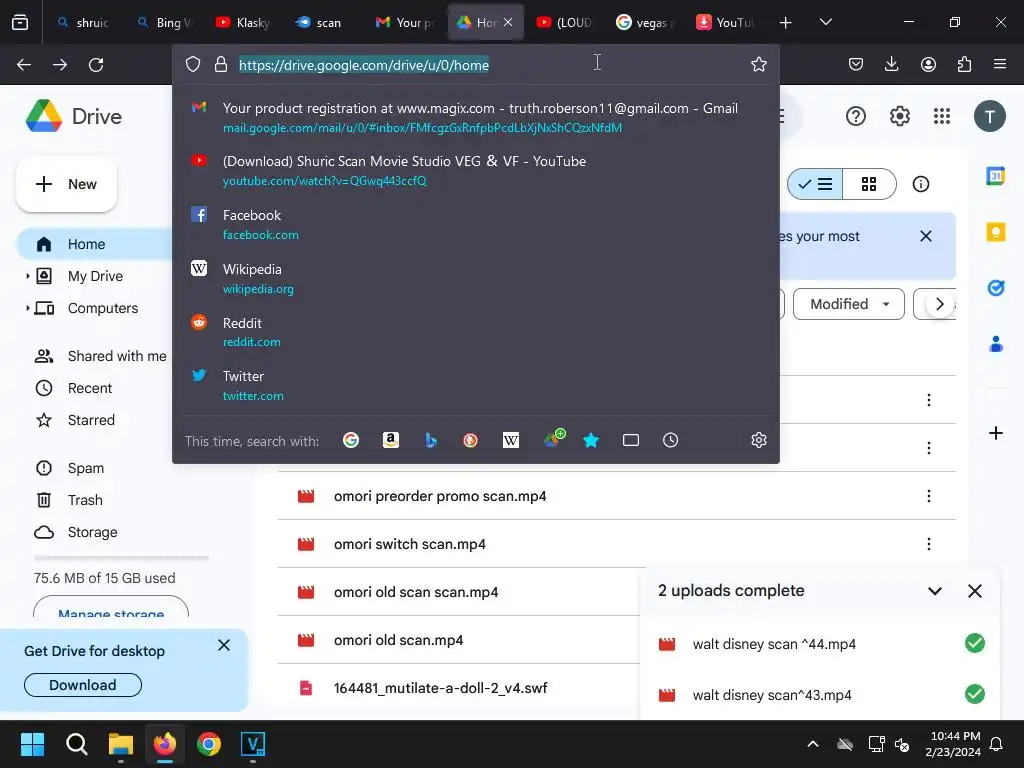Open Google Calendar side panel icon
This screenshot has width=1024, height=768.
995,175
